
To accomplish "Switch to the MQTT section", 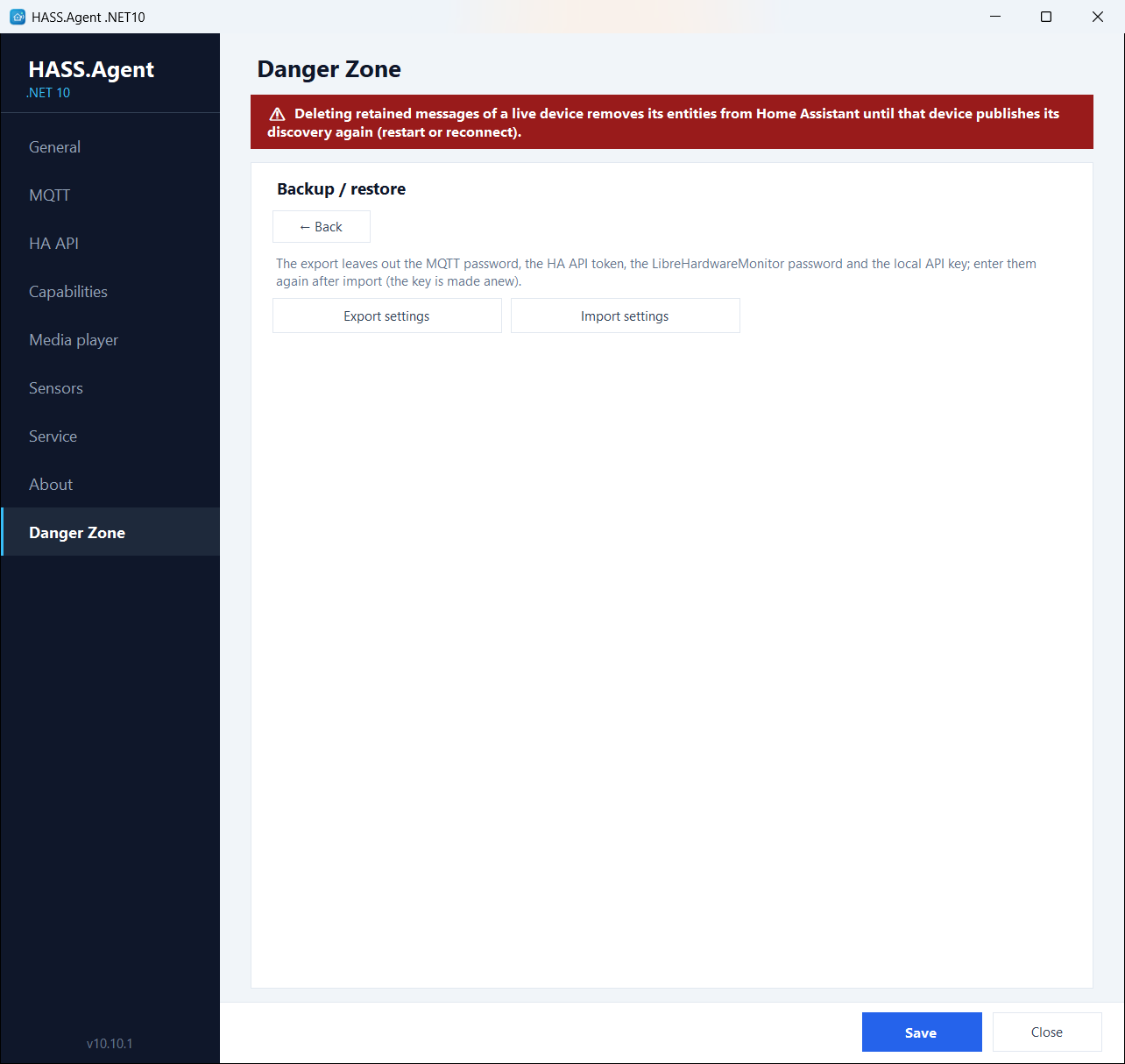I will coord(110,195).
